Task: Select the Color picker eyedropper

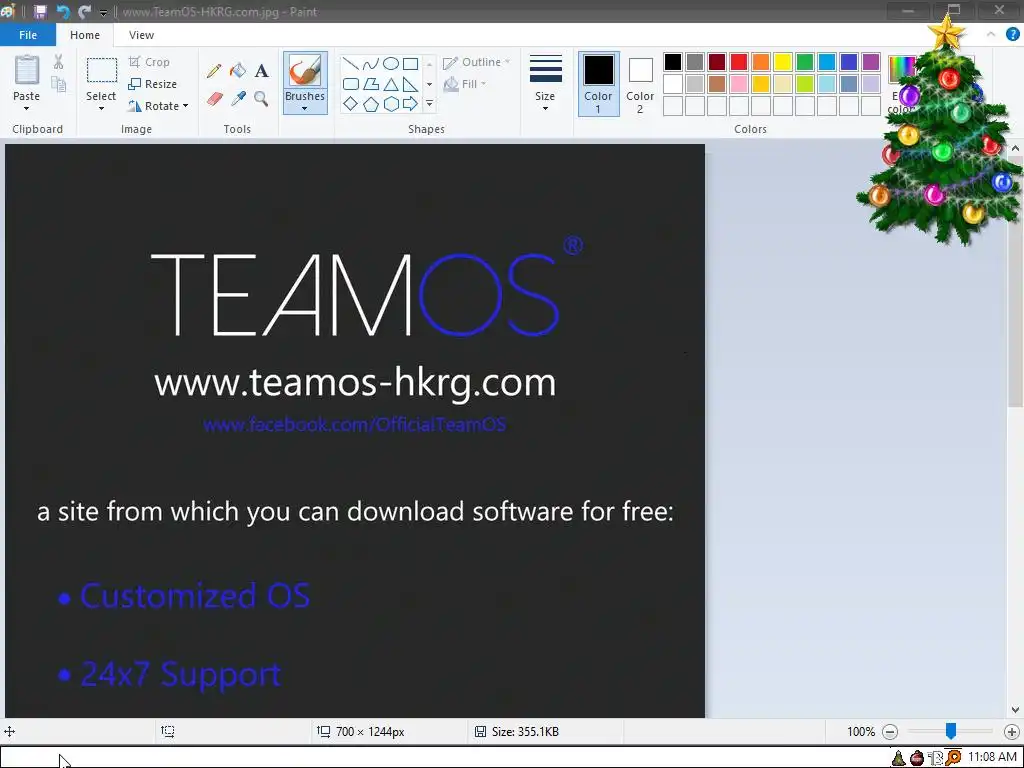Action: pos(238,99)
